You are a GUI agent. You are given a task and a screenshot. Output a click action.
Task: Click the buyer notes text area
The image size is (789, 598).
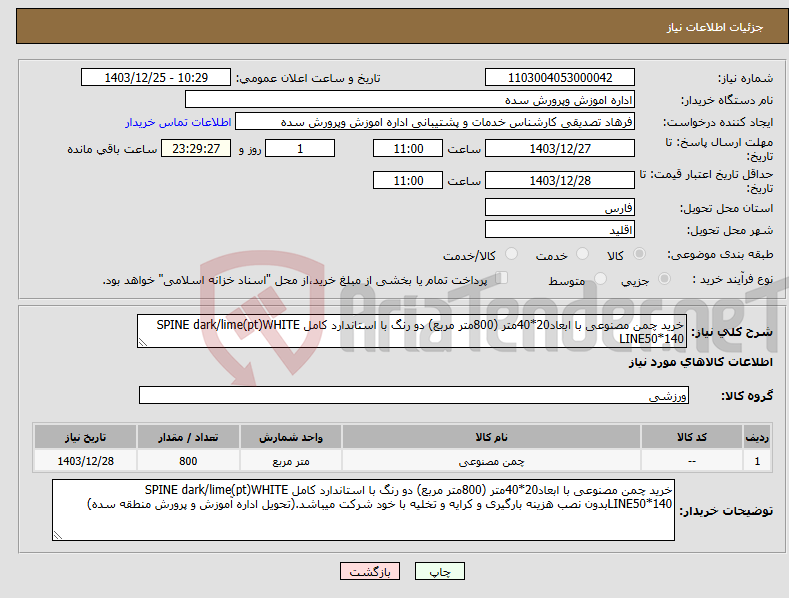tap(363, 510)
